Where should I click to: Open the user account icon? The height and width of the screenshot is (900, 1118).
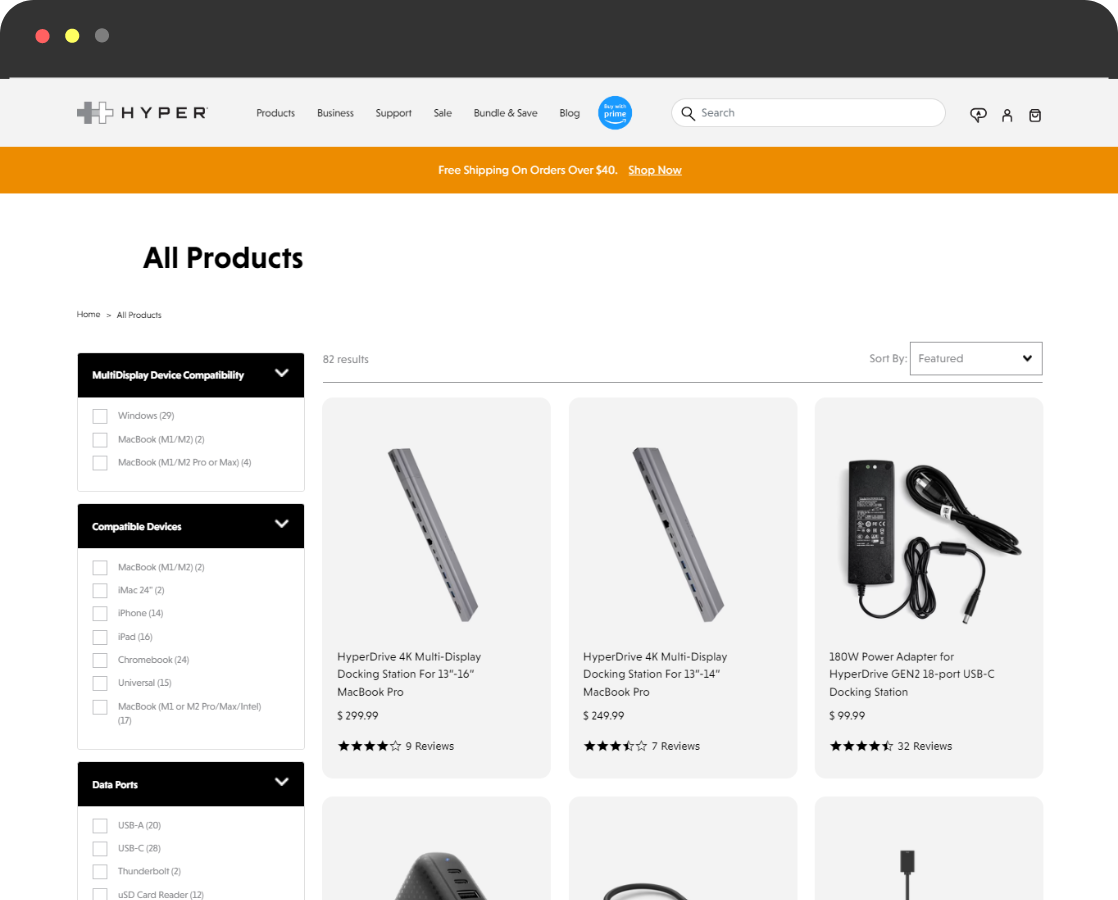click(1007, 115)
